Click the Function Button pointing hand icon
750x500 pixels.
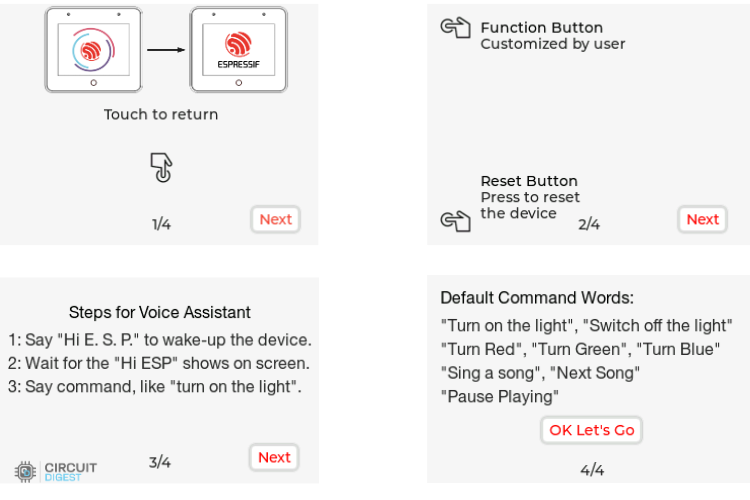(455, 28)
